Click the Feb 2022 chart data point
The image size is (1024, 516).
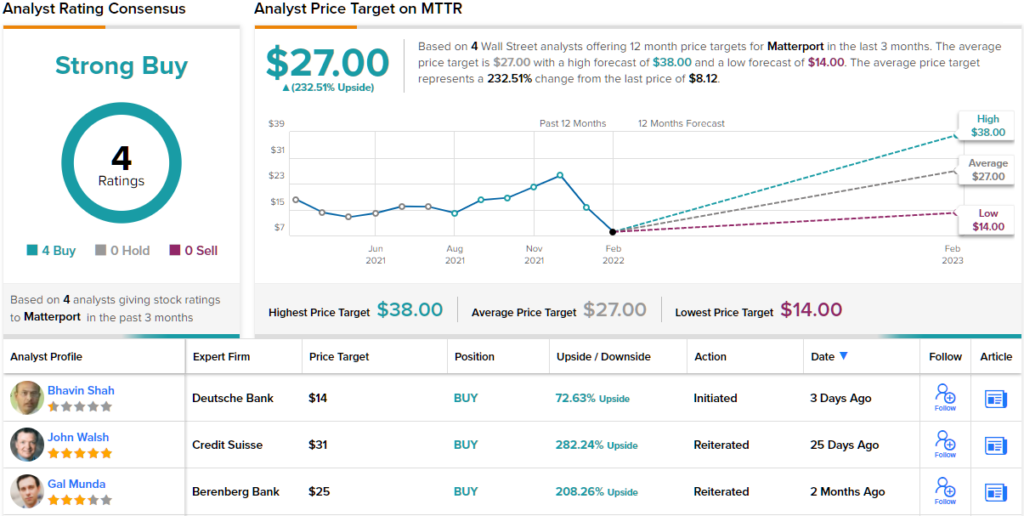[613, 231]
